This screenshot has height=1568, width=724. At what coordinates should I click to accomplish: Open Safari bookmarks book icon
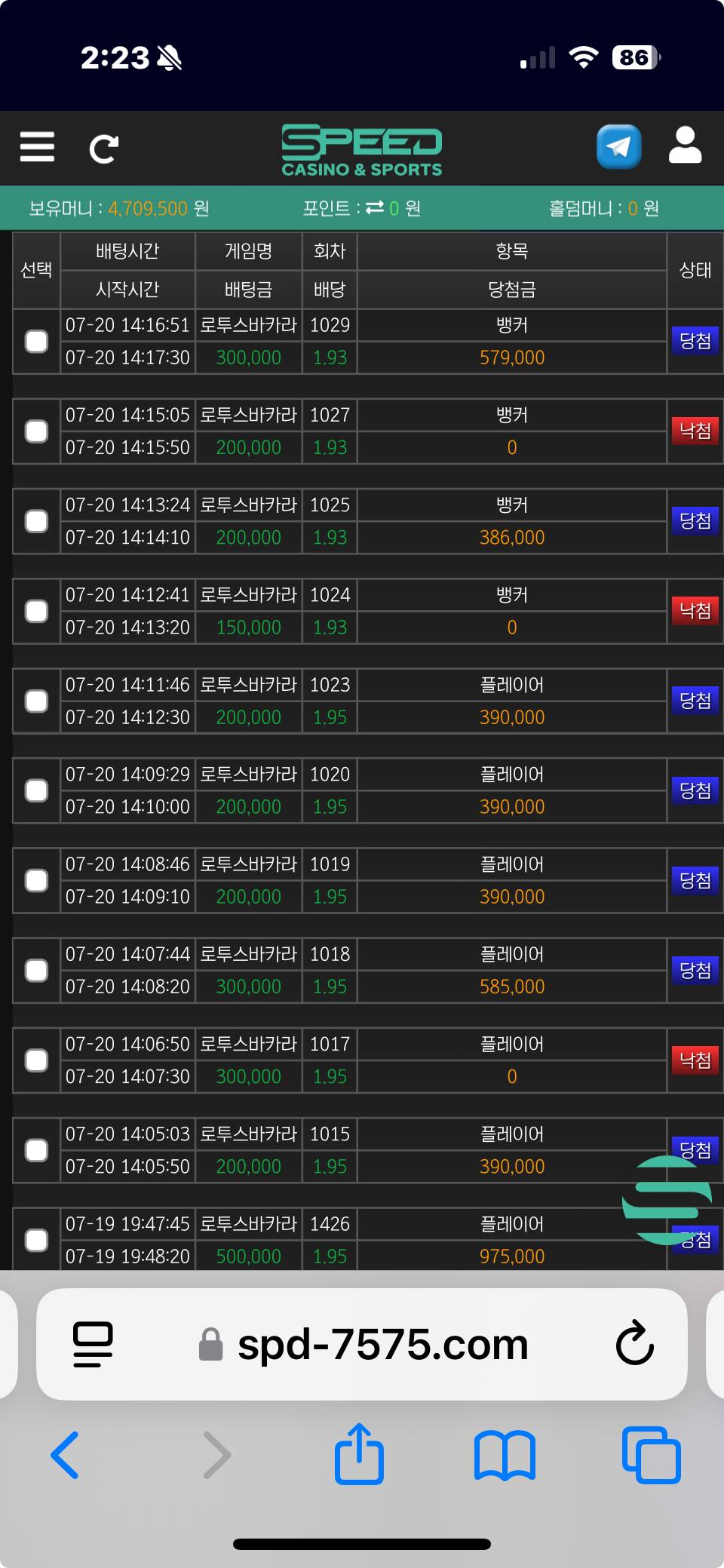click(x=505, y=1456)
